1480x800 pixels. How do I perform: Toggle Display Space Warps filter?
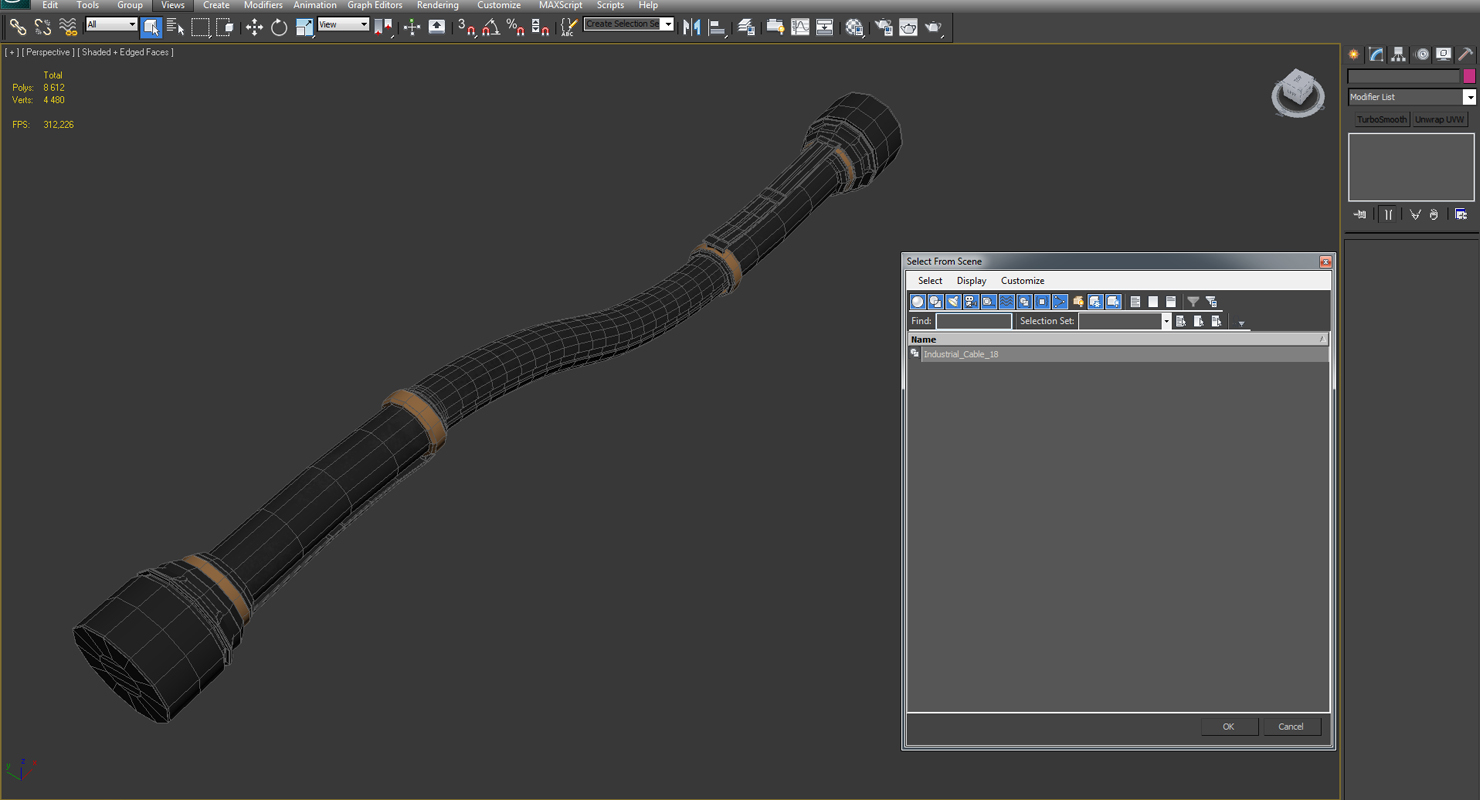pyautogui.click(x=1007, y=302)
